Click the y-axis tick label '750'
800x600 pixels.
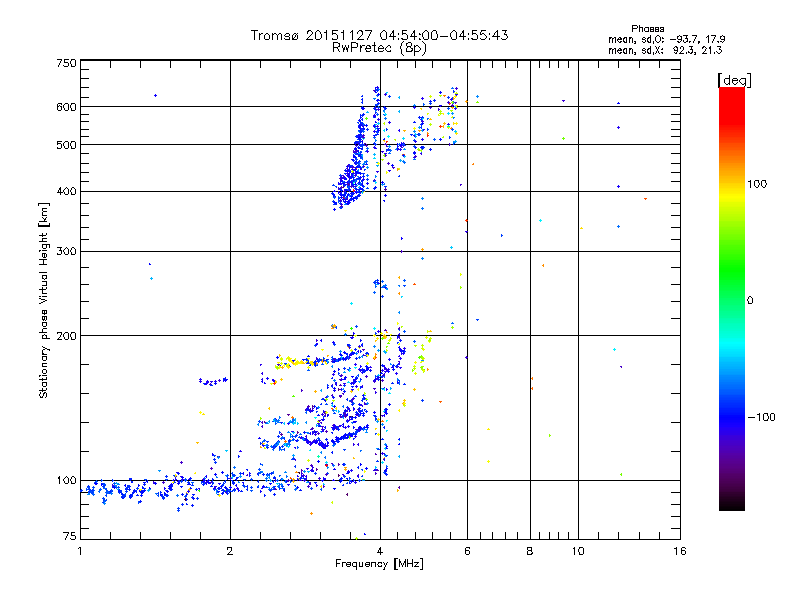coord(66,63)
